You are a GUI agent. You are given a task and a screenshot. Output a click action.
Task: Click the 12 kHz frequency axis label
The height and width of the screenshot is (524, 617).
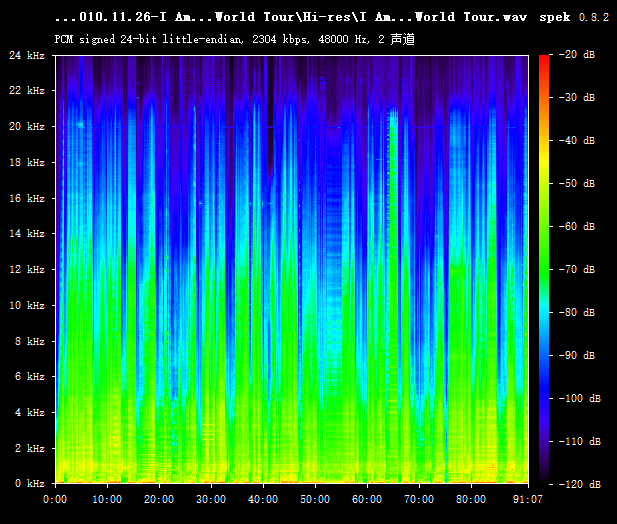(27, 269)
